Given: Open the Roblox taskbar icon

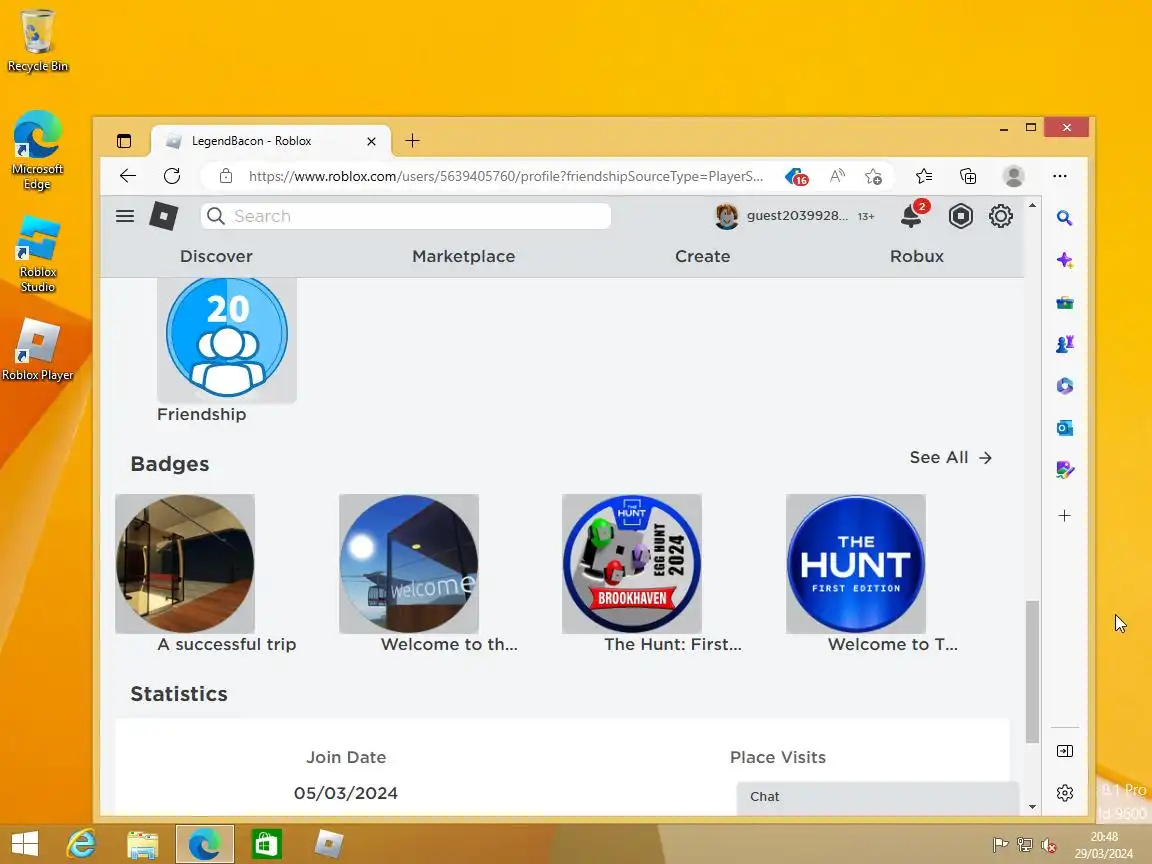Looking at the screenshot, I should 328,844.
